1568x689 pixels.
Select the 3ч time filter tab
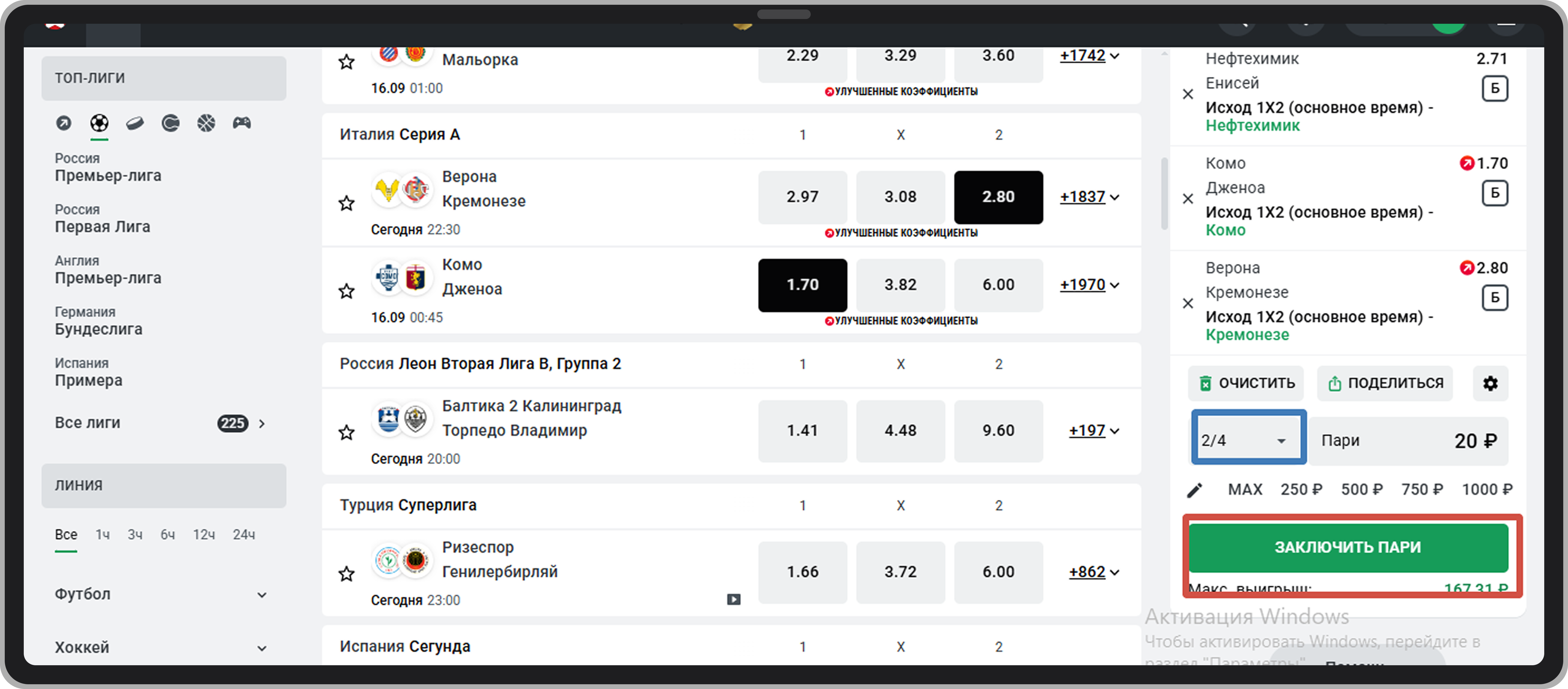[x=135, y=534]
